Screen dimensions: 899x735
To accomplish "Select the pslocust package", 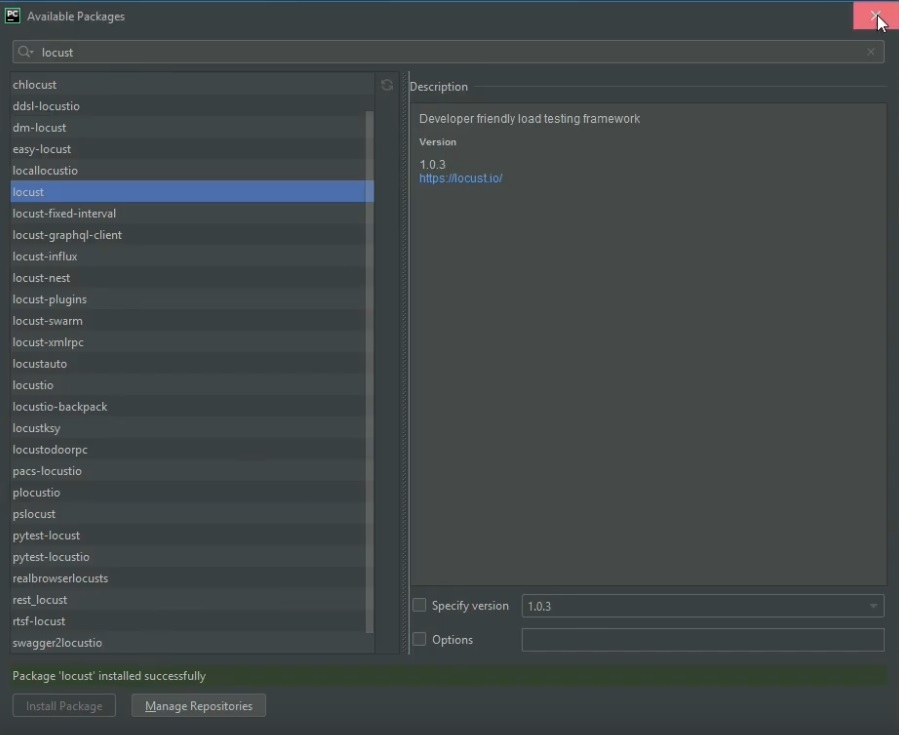I will (192, 514).
